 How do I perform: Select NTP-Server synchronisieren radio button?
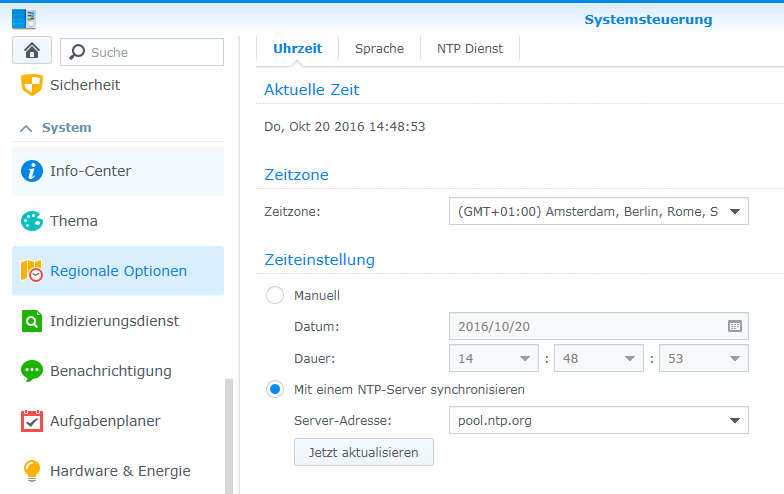click(x=275, y=389)
